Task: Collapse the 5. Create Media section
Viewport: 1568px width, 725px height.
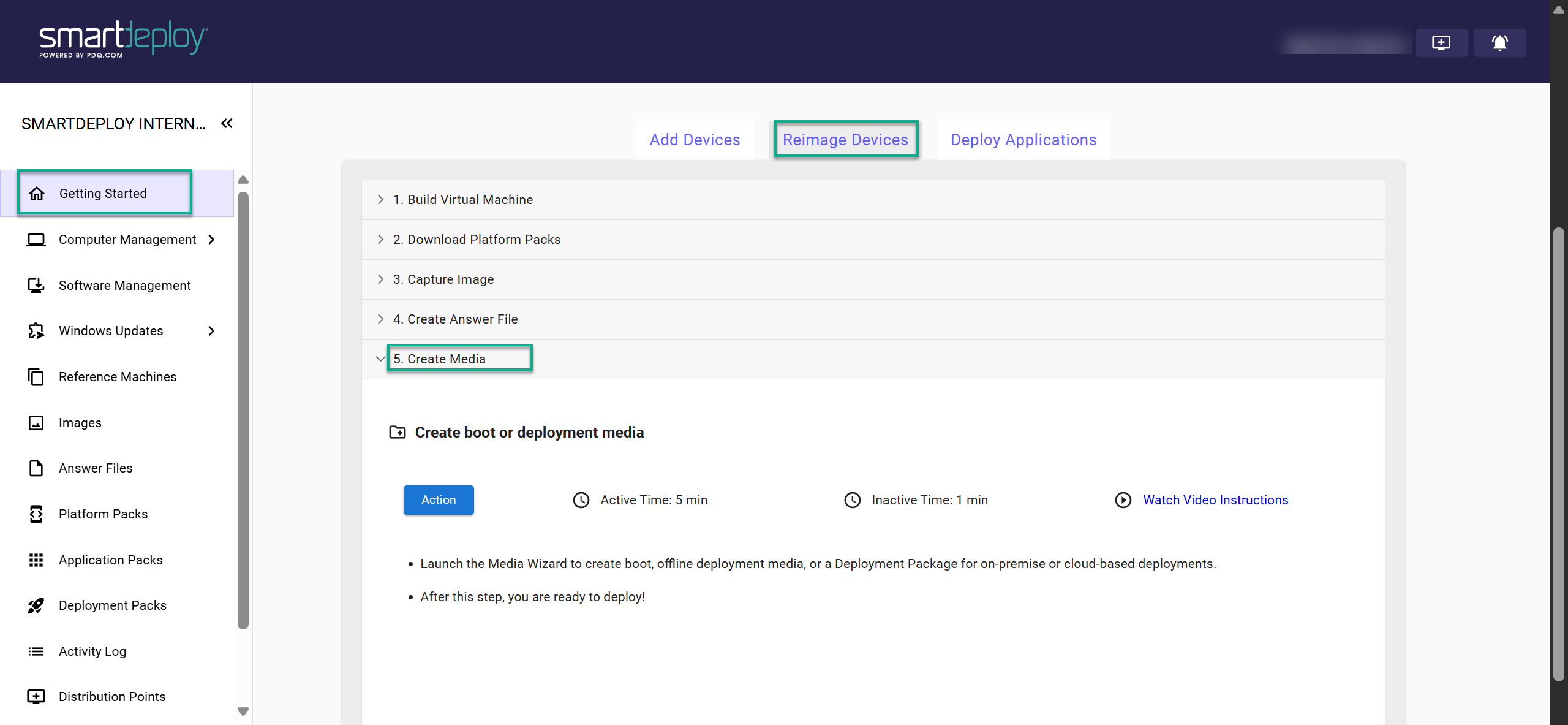Action: click(380, 359)
